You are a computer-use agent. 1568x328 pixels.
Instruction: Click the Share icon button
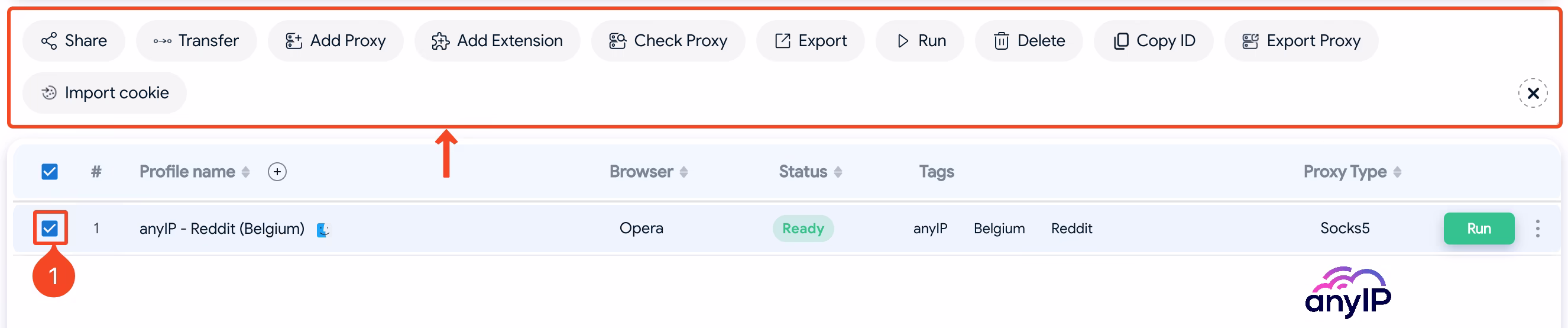(x=74, y=41)
